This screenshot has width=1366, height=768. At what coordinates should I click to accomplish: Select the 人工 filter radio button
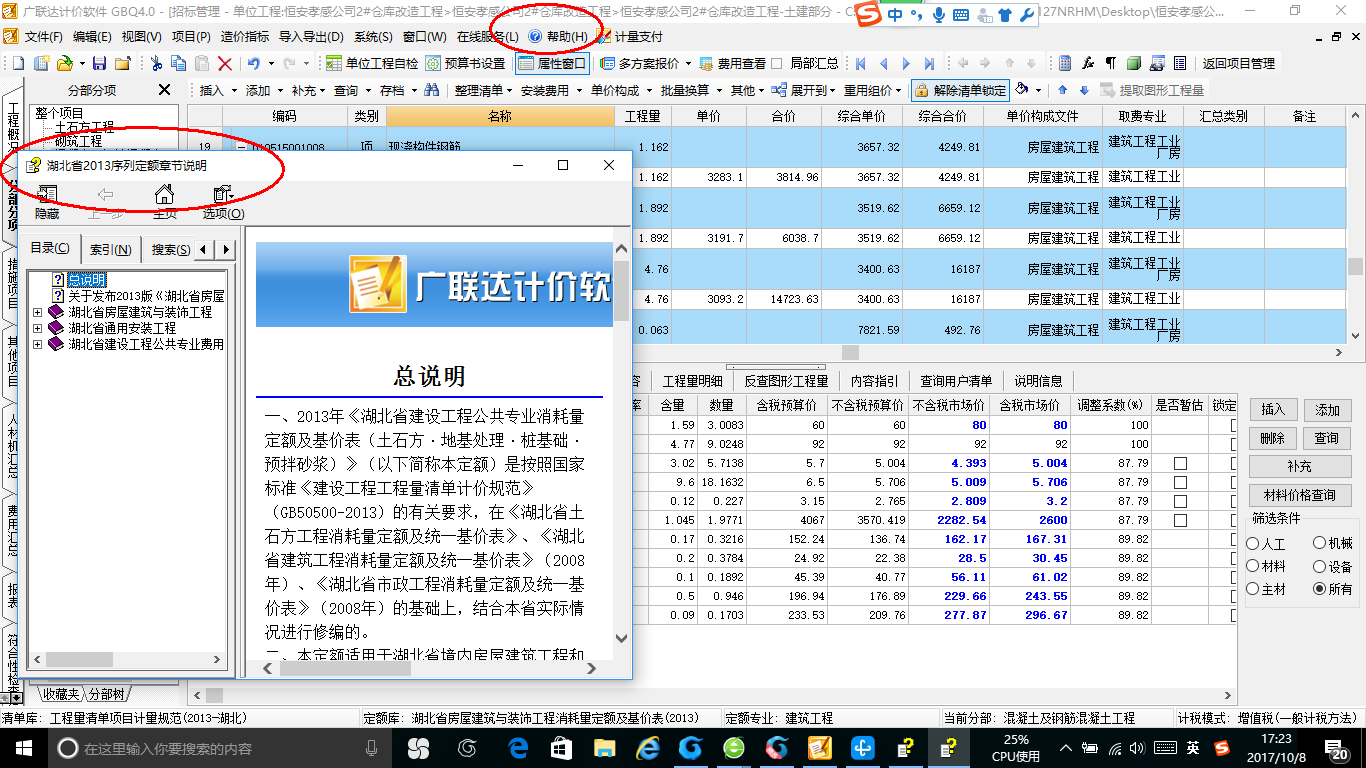tap(1254, 543)
